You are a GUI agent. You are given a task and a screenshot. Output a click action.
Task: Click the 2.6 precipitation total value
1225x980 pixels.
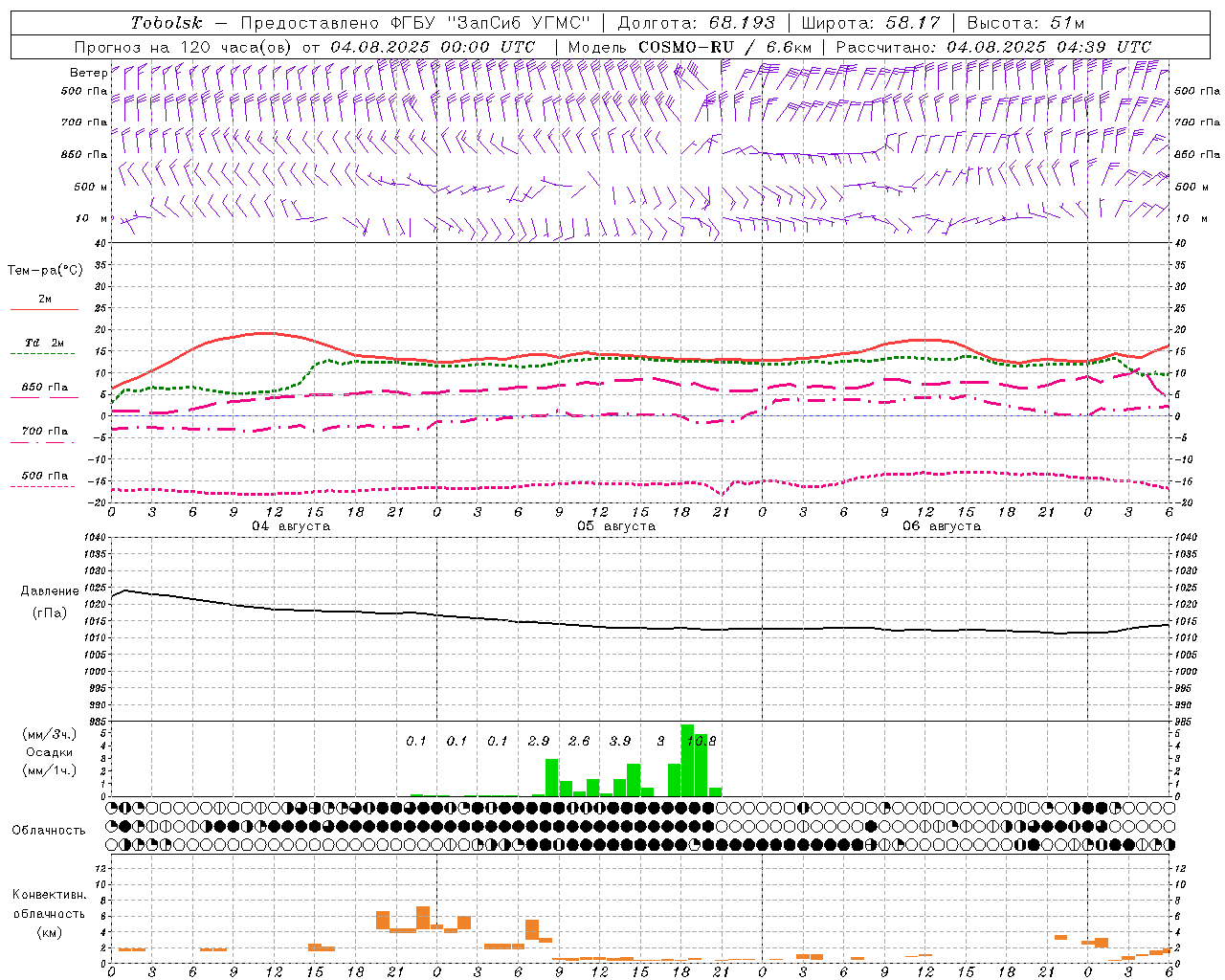(579, 741)
